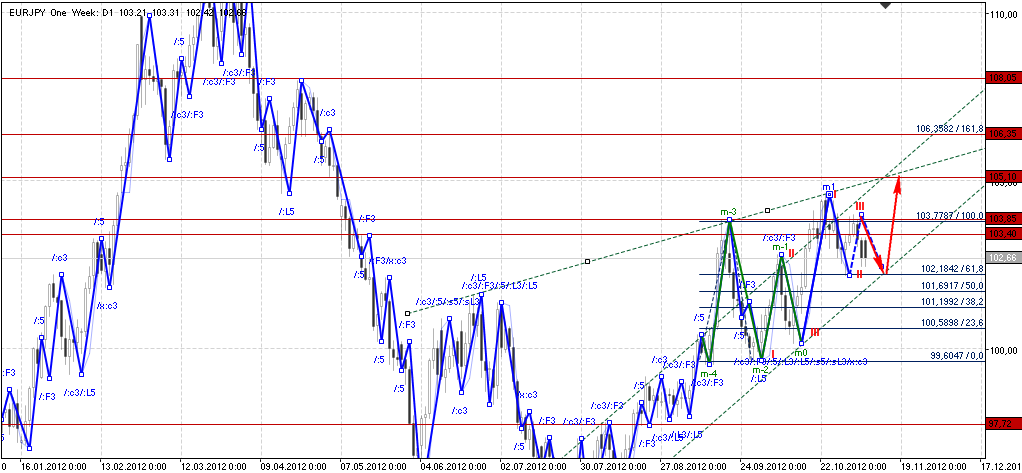Select the red 97.72 price level tag
Image resolution: width=1022 pixels, height=473 pixels.
tap(1002, 423)
